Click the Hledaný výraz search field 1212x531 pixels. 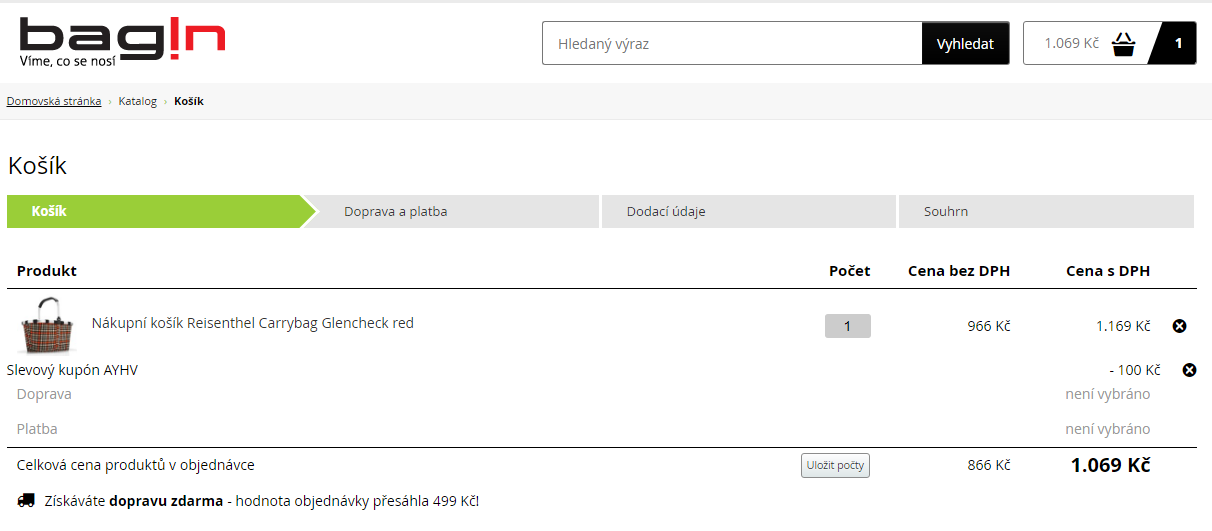[732, 43]
